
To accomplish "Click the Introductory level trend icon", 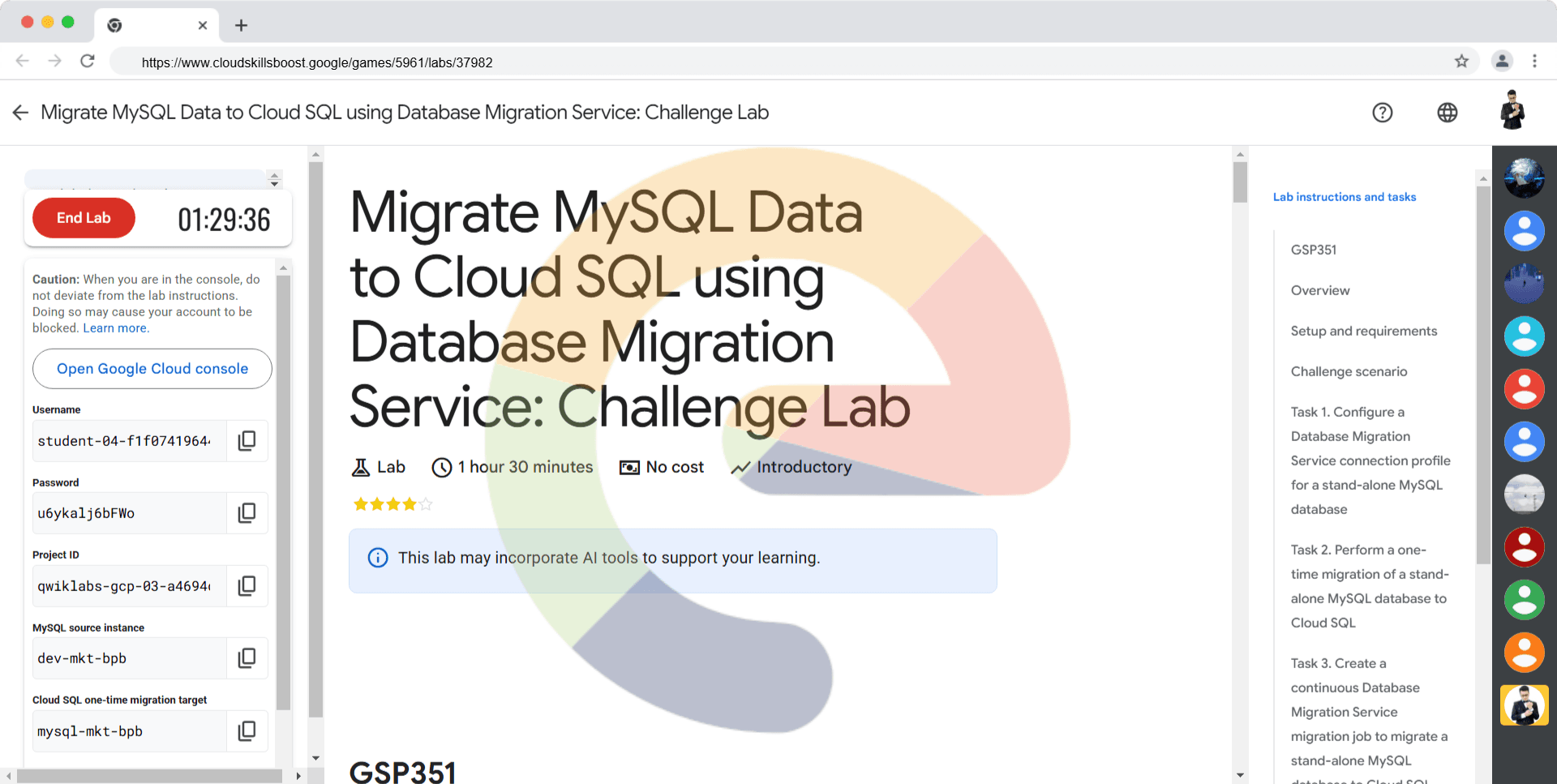I will (x=740, y=468).
